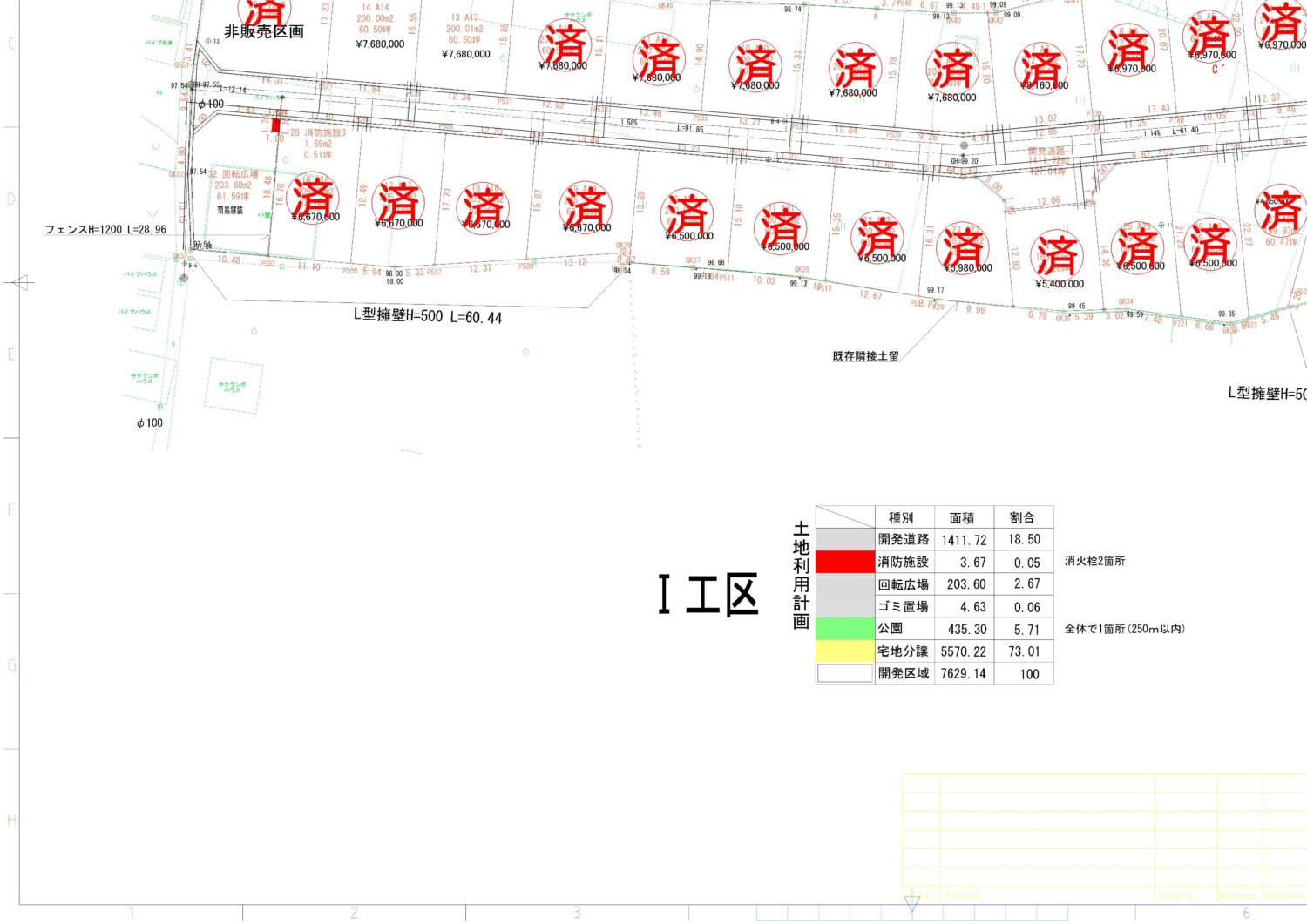The width and height of the screenshot is (1307, 924).
Task: Select the white 開発区域 legend box
Action: click(x=844, y=673)
